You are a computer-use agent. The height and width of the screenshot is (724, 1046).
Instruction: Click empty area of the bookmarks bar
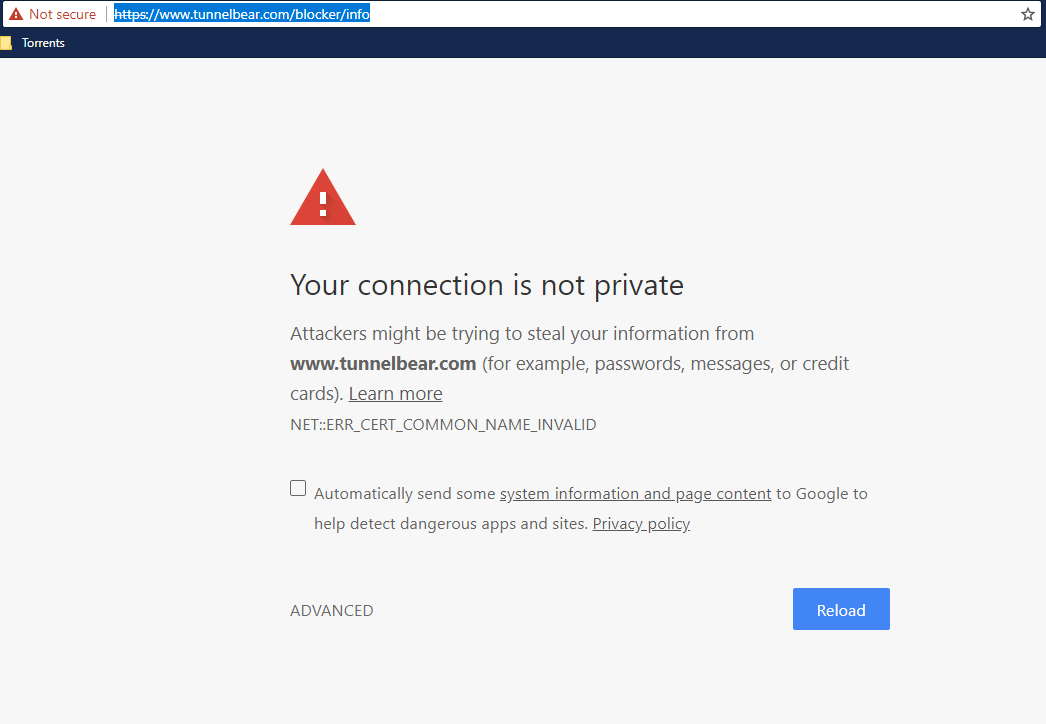500,43
